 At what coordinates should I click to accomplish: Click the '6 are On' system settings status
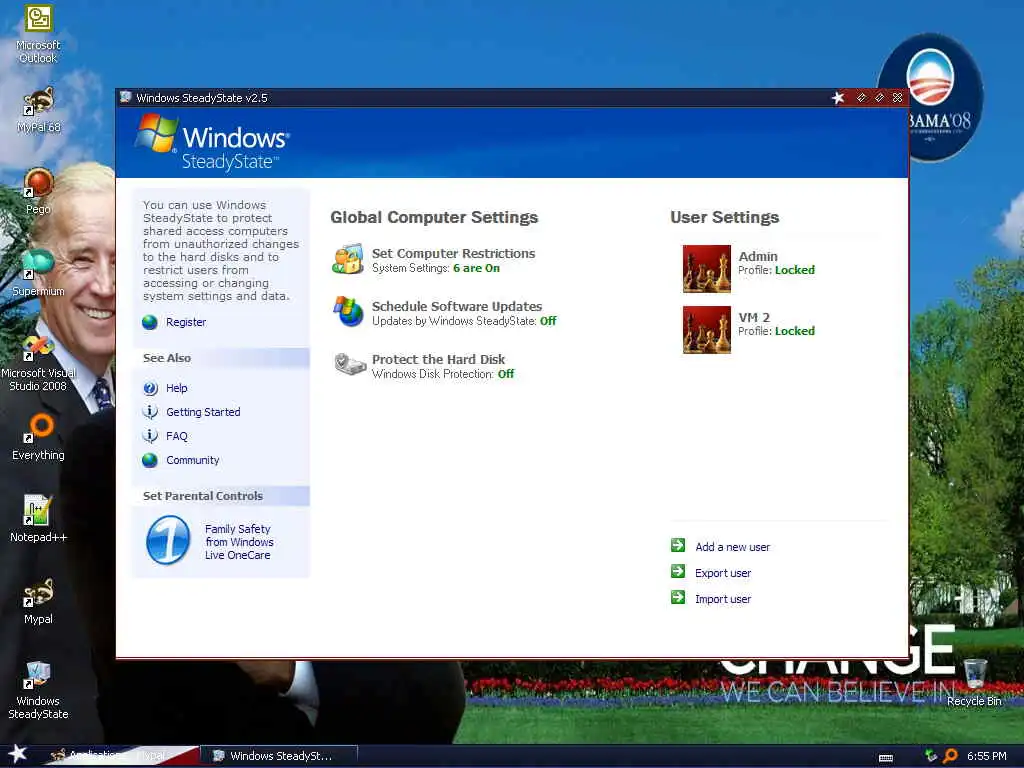click(476, 268)
